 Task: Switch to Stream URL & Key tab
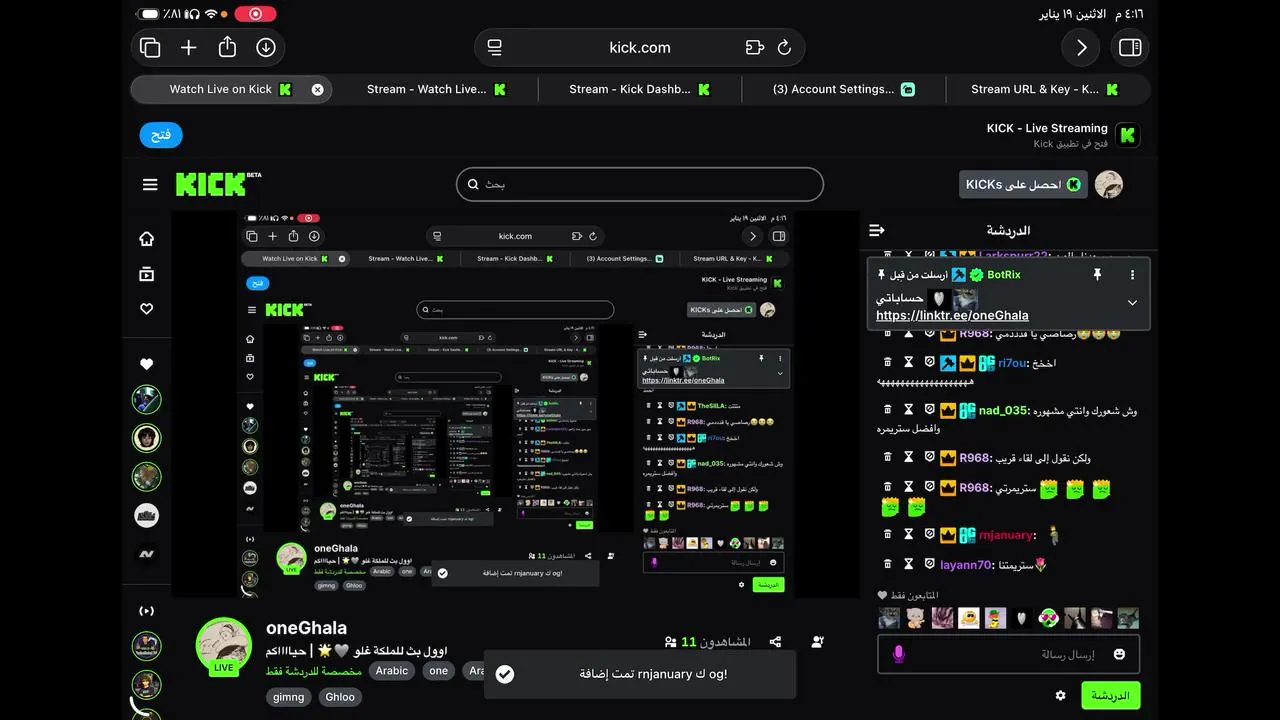click(x=1045, y=89)
